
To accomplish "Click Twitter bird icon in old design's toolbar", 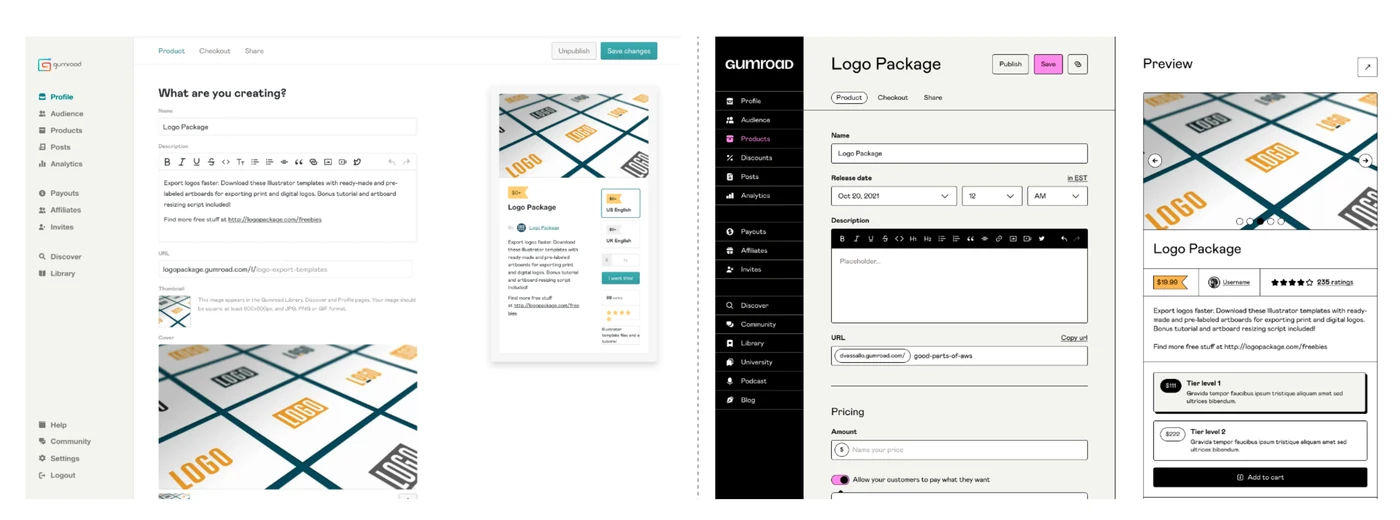I will coord(357,162).
